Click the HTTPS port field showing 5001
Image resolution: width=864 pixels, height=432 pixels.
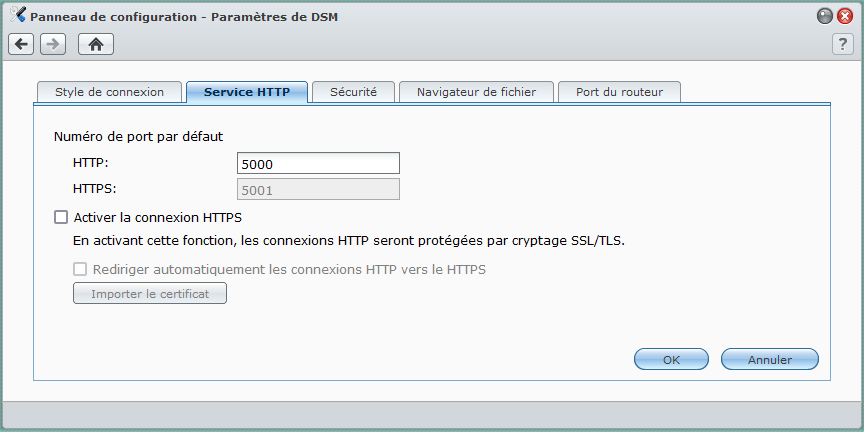click(x=318, y=190)
